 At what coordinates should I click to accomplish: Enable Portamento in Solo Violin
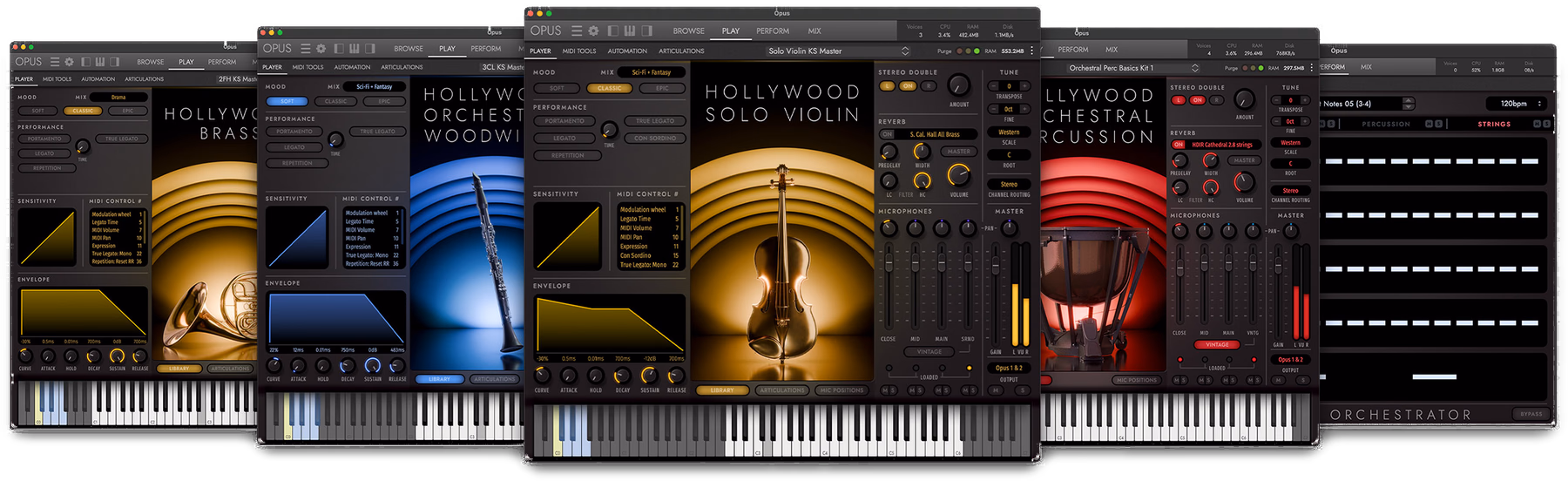pyautogui.click(x=564, y=121)
